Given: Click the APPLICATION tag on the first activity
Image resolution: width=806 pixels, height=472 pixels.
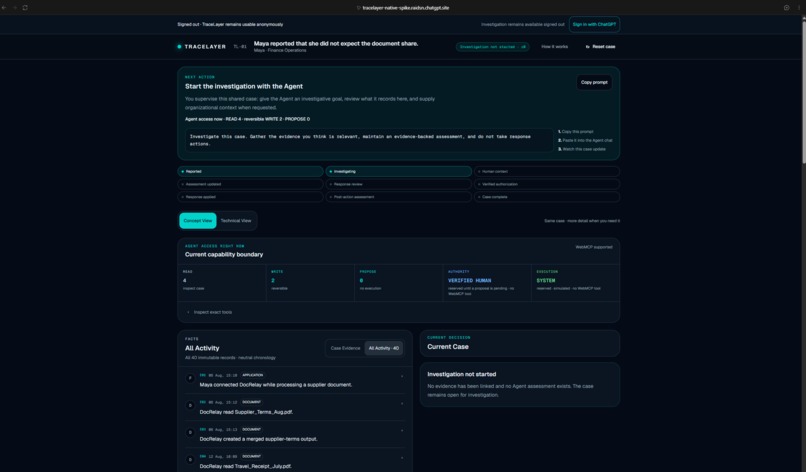Looking at the screenshot, I should (252, 375).
